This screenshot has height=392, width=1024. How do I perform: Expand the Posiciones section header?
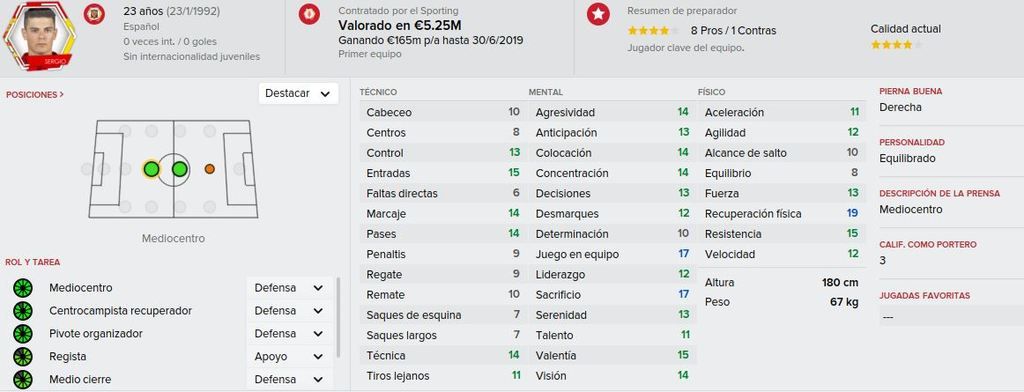pyautogui.click(x=35, y=95)
